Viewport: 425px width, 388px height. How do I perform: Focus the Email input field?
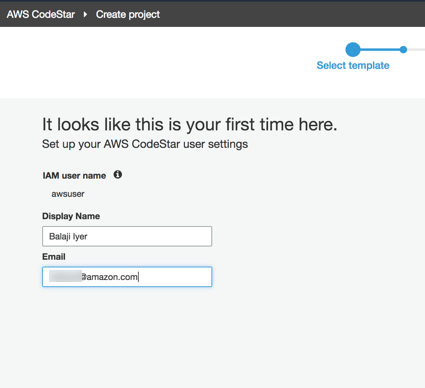point(127,277)
